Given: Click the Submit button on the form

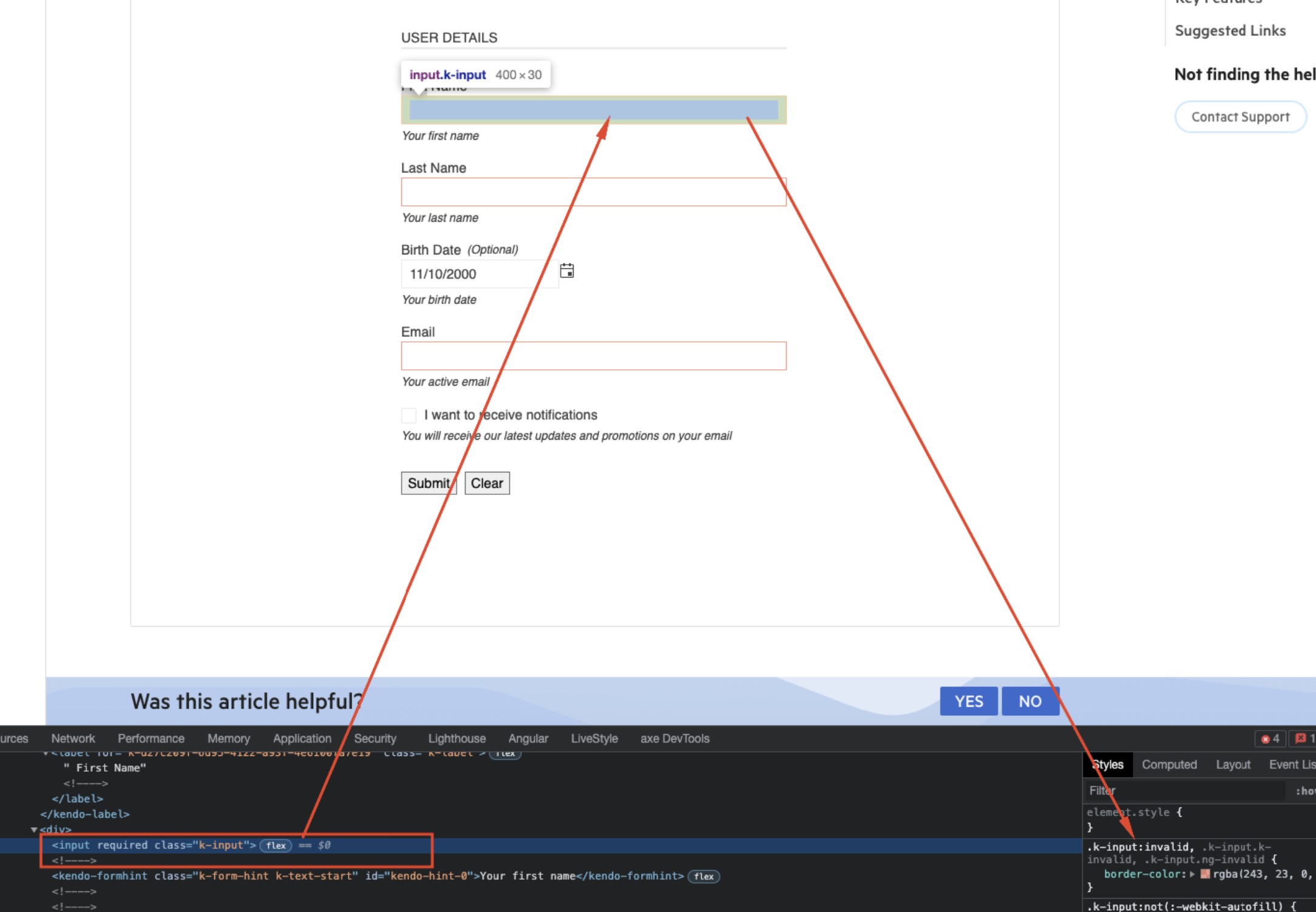Looking at the screenshot, I should pyautogui.click(x=429, y=483).
